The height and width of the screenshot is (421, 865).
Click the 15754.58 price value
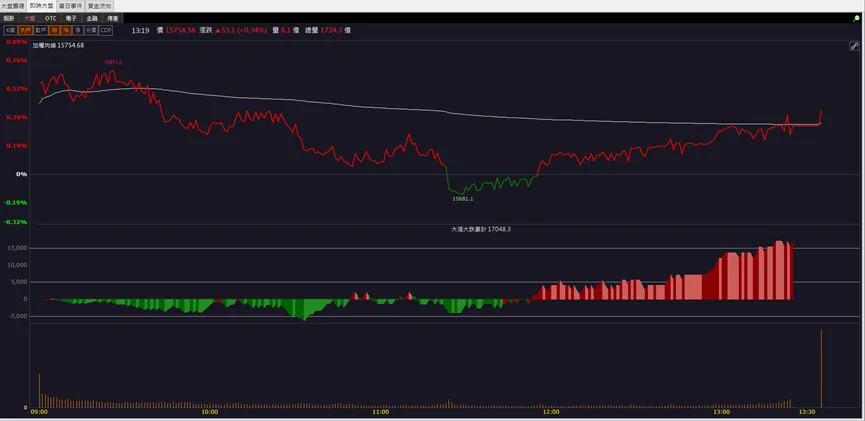(180, 30)
